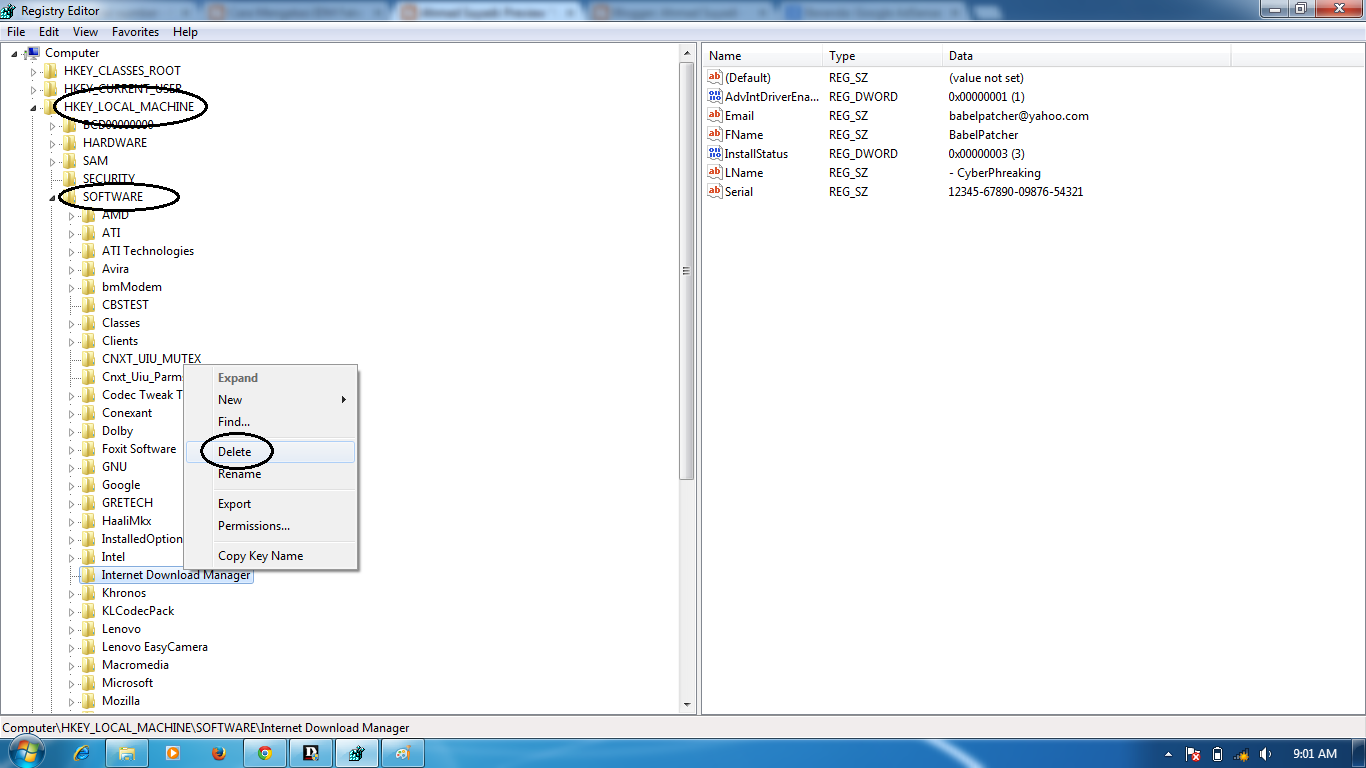Screen dimensions: 1366x768
Task: Open the New submenu in context menu
Action: pos(270,400)
